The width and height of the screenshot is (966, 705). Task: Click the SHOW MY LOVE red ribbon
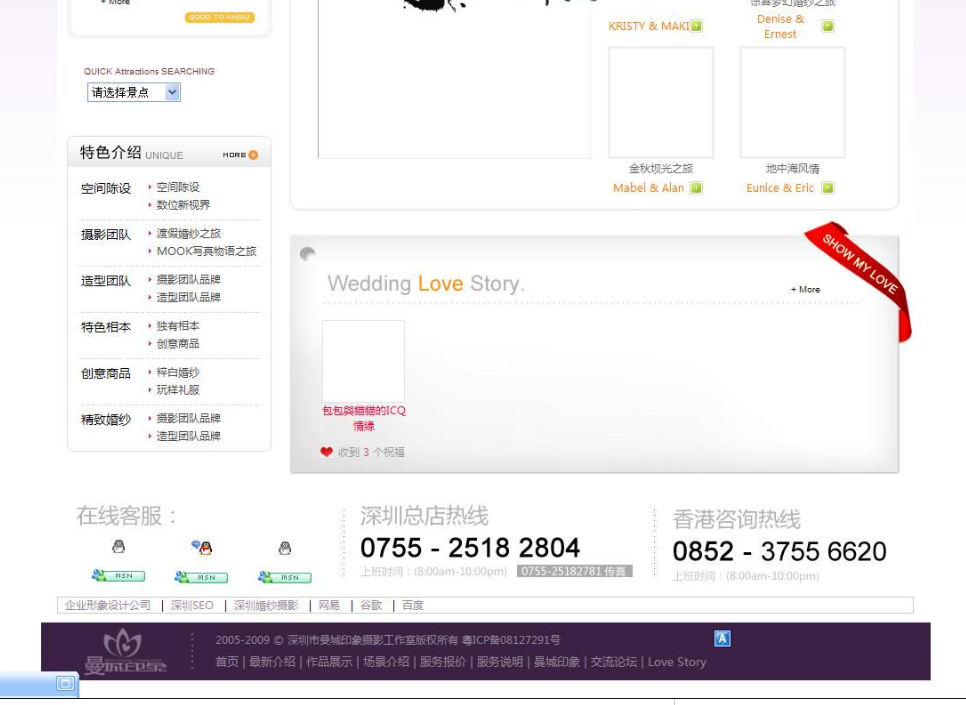tap(861, 265)
